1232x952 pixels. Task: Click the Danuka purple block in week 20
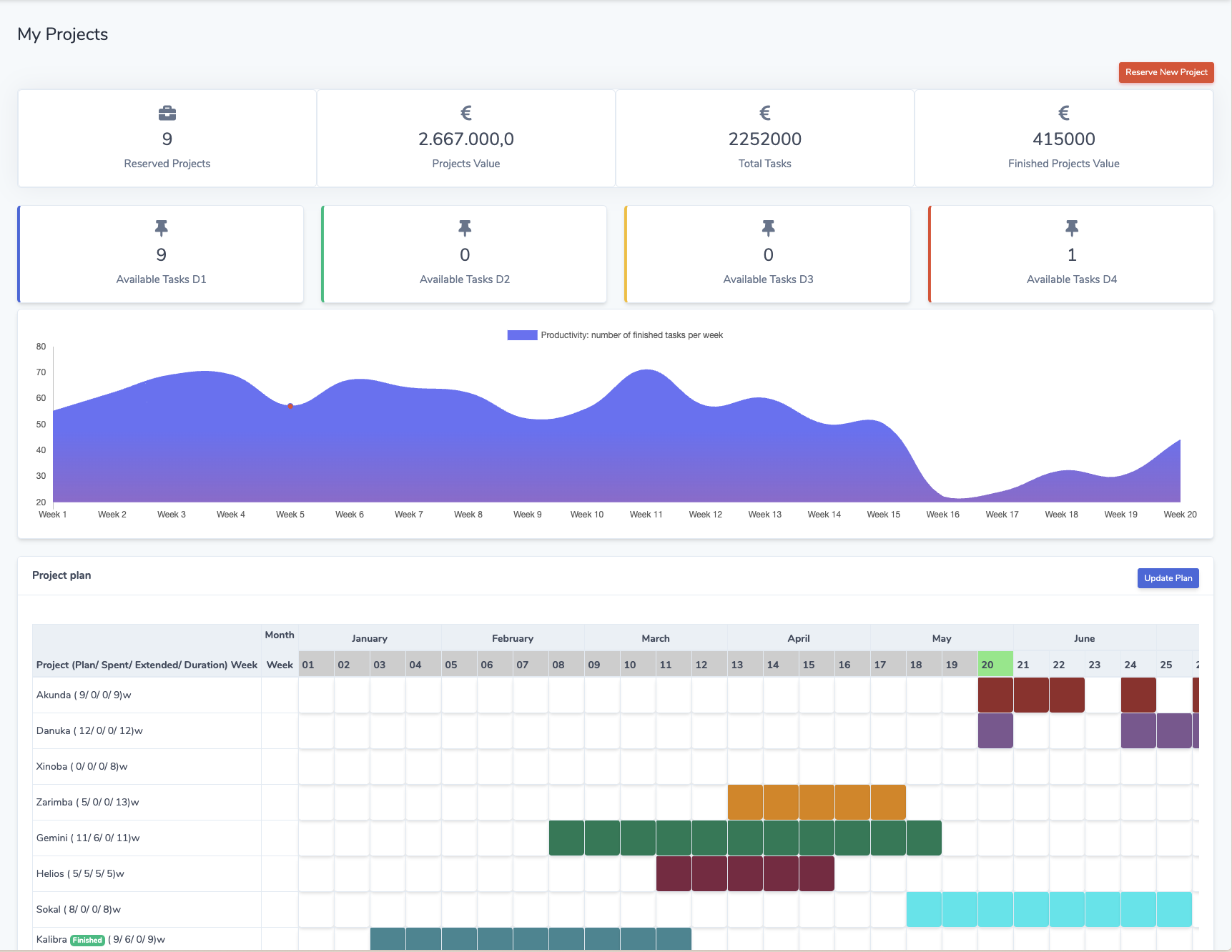995,730
